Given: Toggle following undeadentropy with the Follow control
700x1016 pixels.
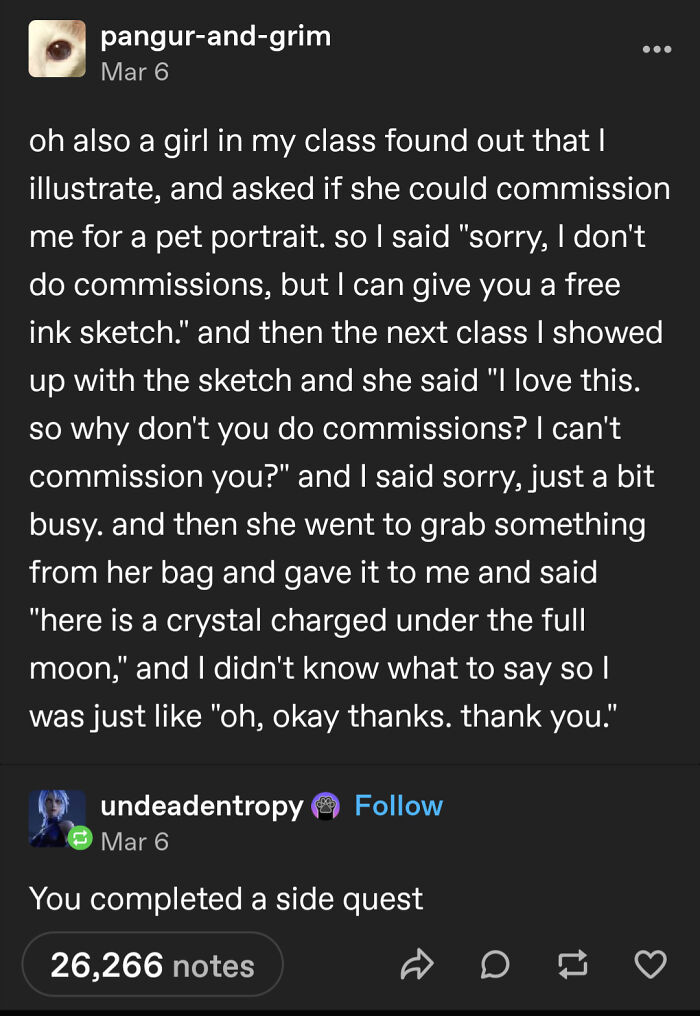Looking at the screenshot, I should [x=399, y=805].
